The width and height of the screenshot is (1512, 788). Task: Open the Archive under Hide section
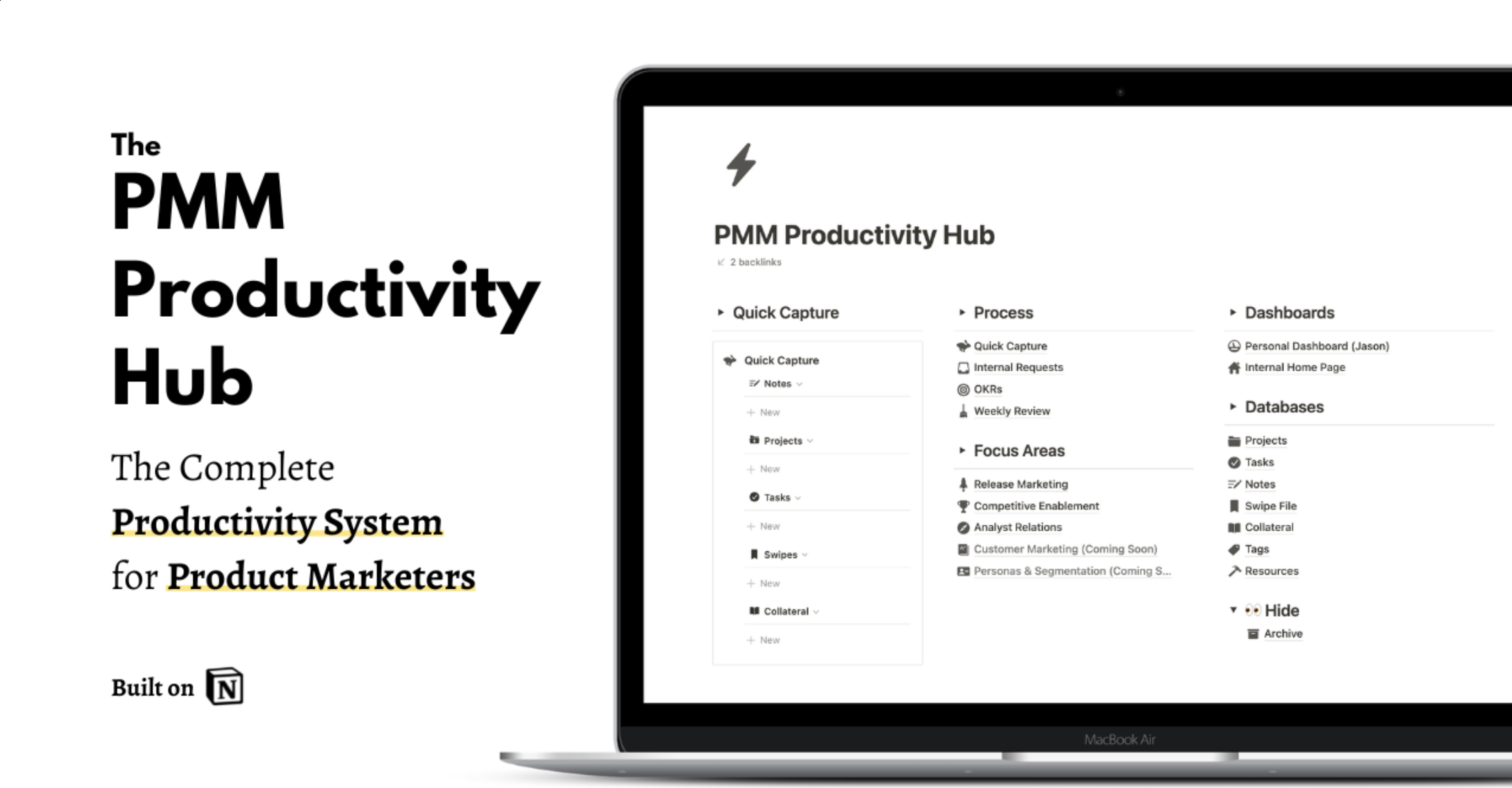coord(1283,633)
